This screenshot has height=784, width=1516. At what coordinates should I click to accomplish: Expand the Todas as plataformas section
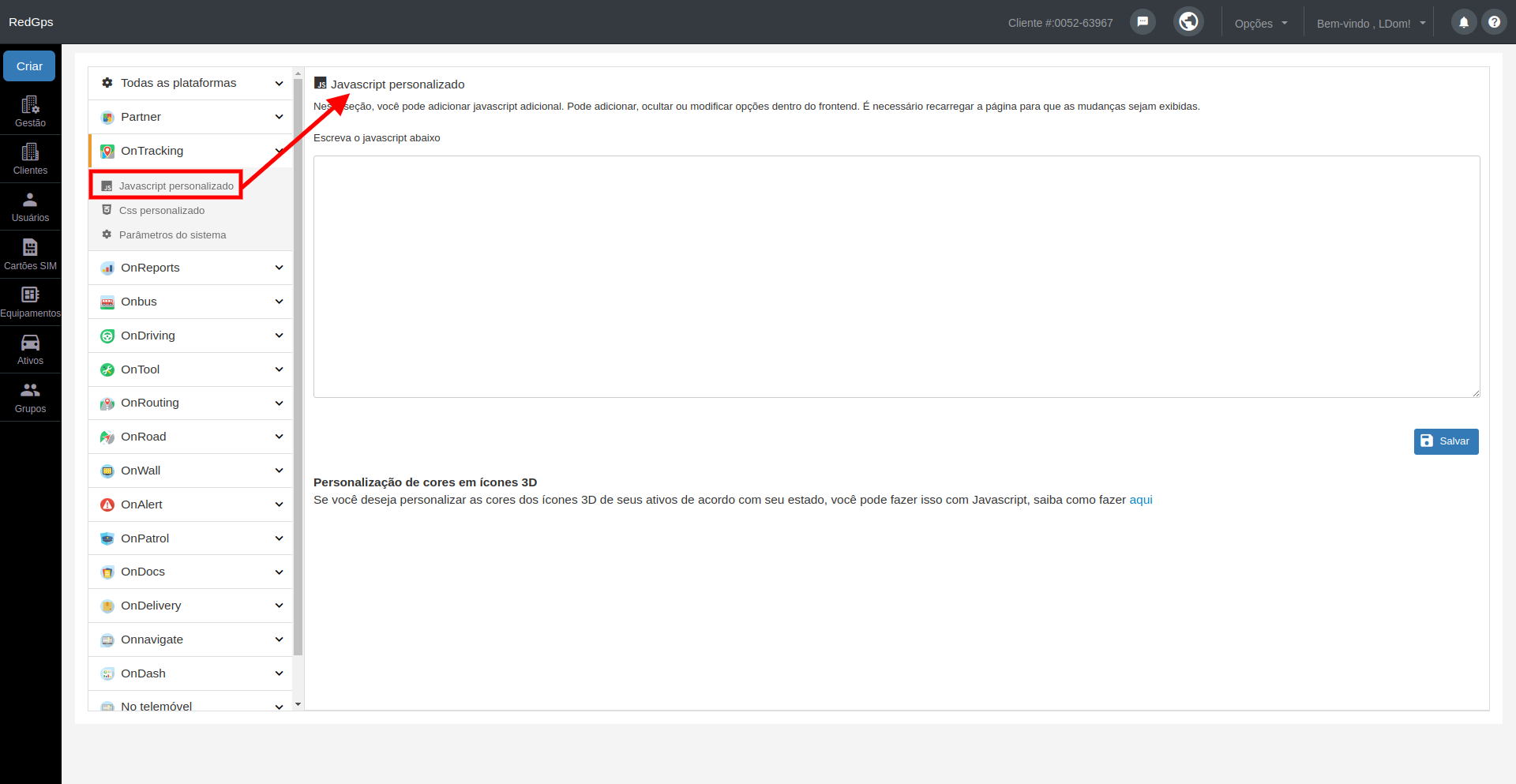[x=190, y=83]
